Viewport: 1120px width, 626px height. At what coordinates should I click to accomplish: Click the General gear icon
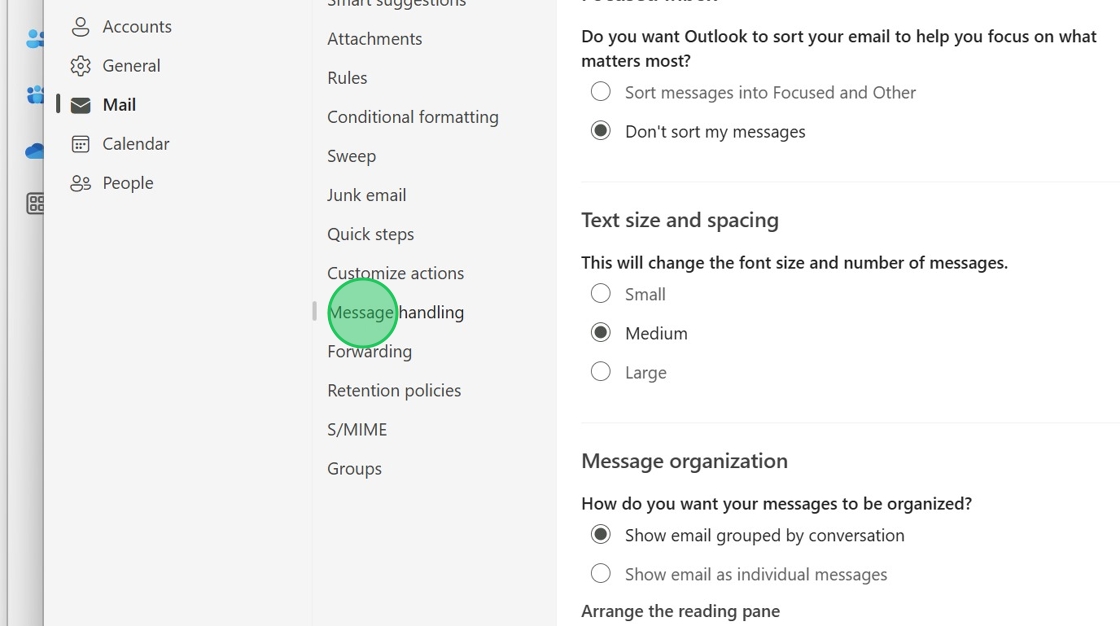(x=81, y=66)
